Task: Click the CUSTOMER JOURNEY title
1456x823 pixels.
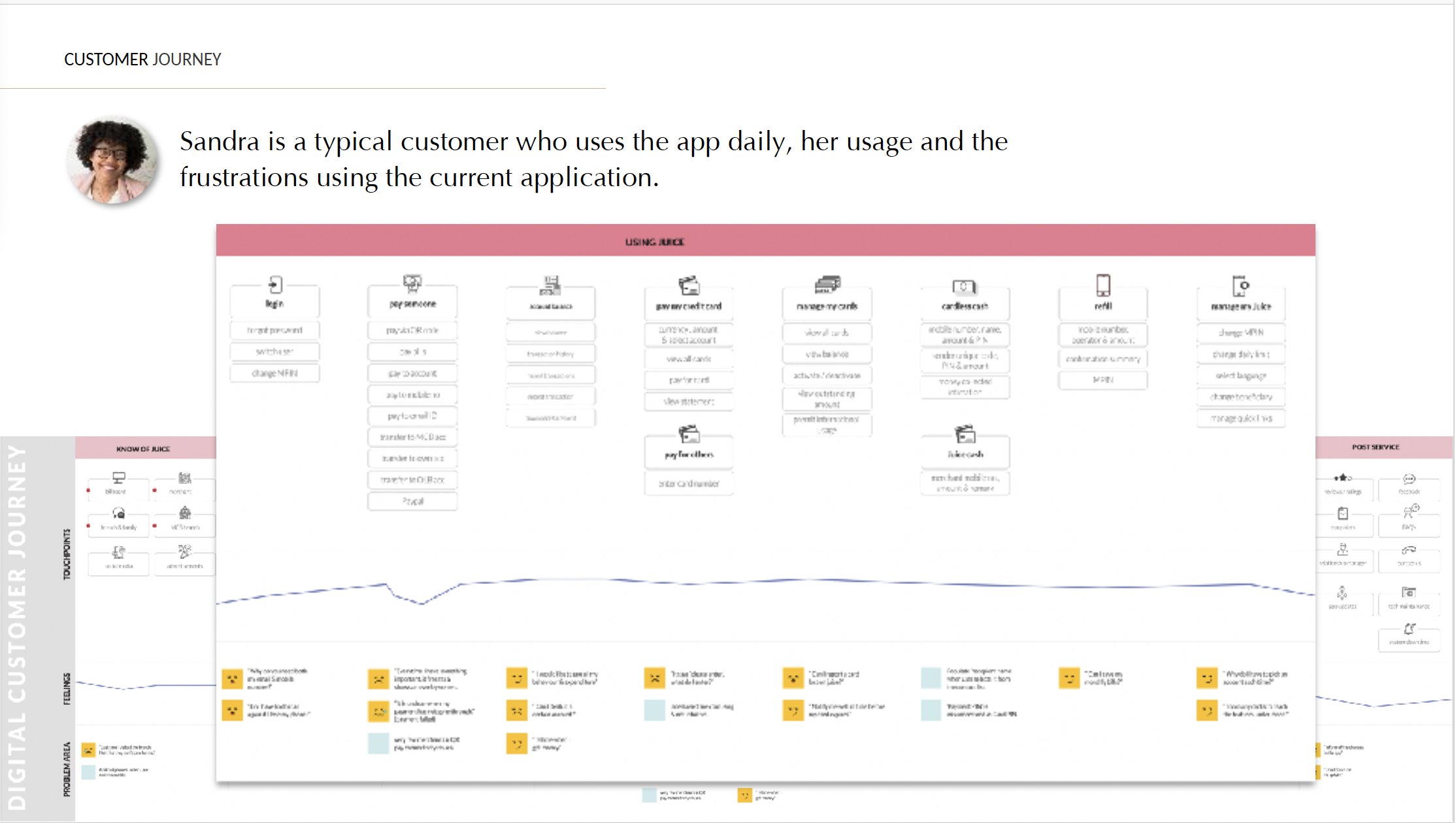Action: [x=142, y=59]
